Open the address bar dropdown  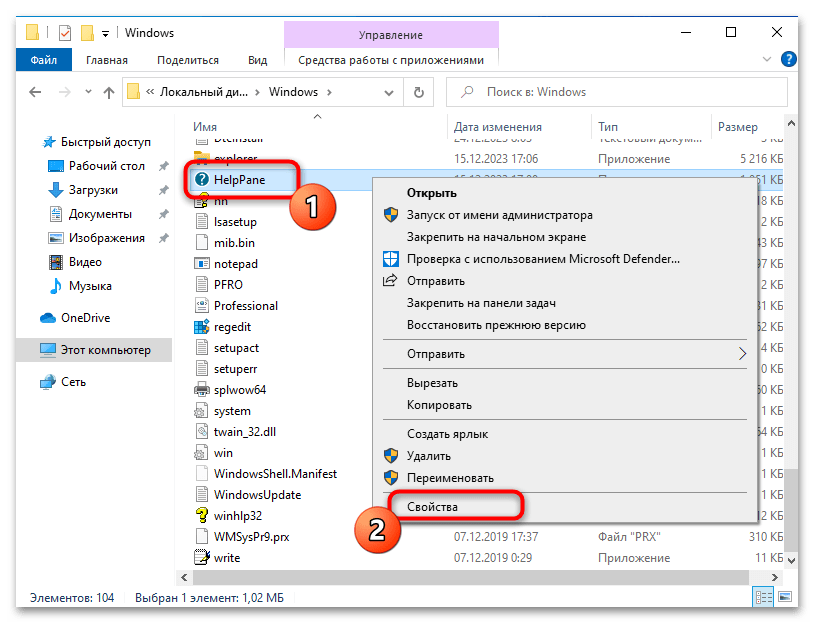pyautogui.click(x=389, y=92)
